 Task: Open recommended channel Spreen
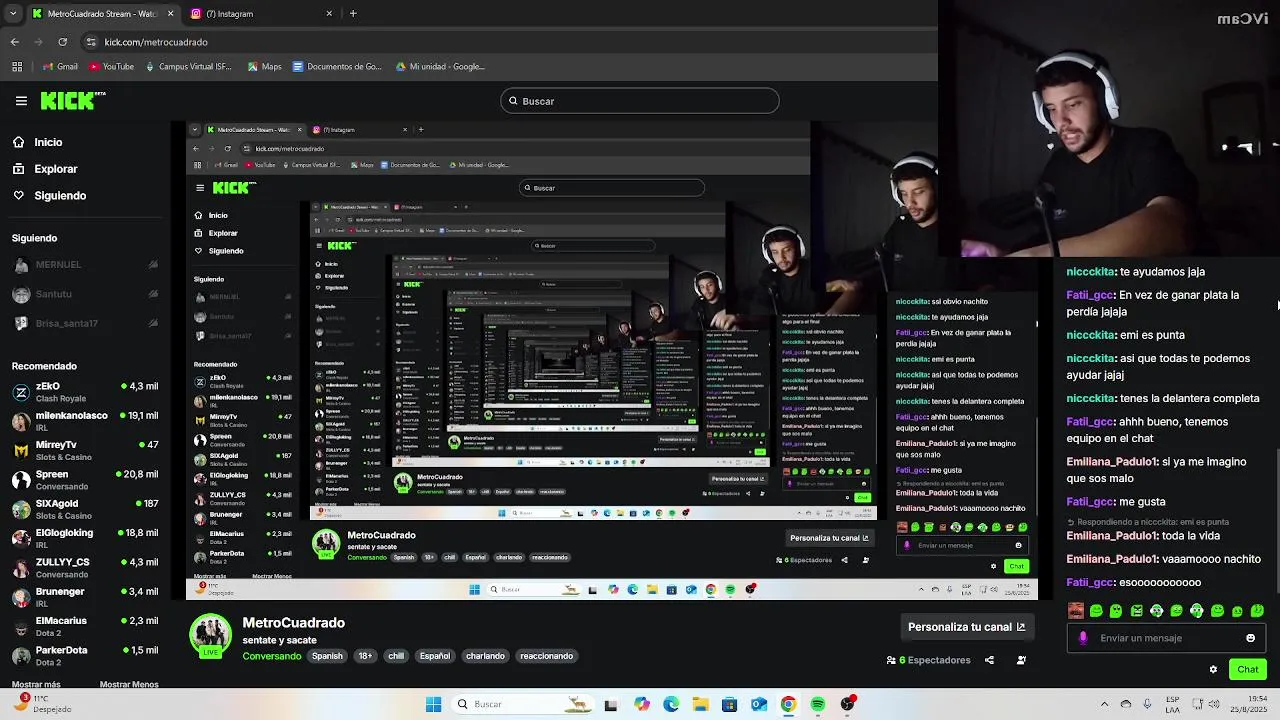click(x=85, y=480)
